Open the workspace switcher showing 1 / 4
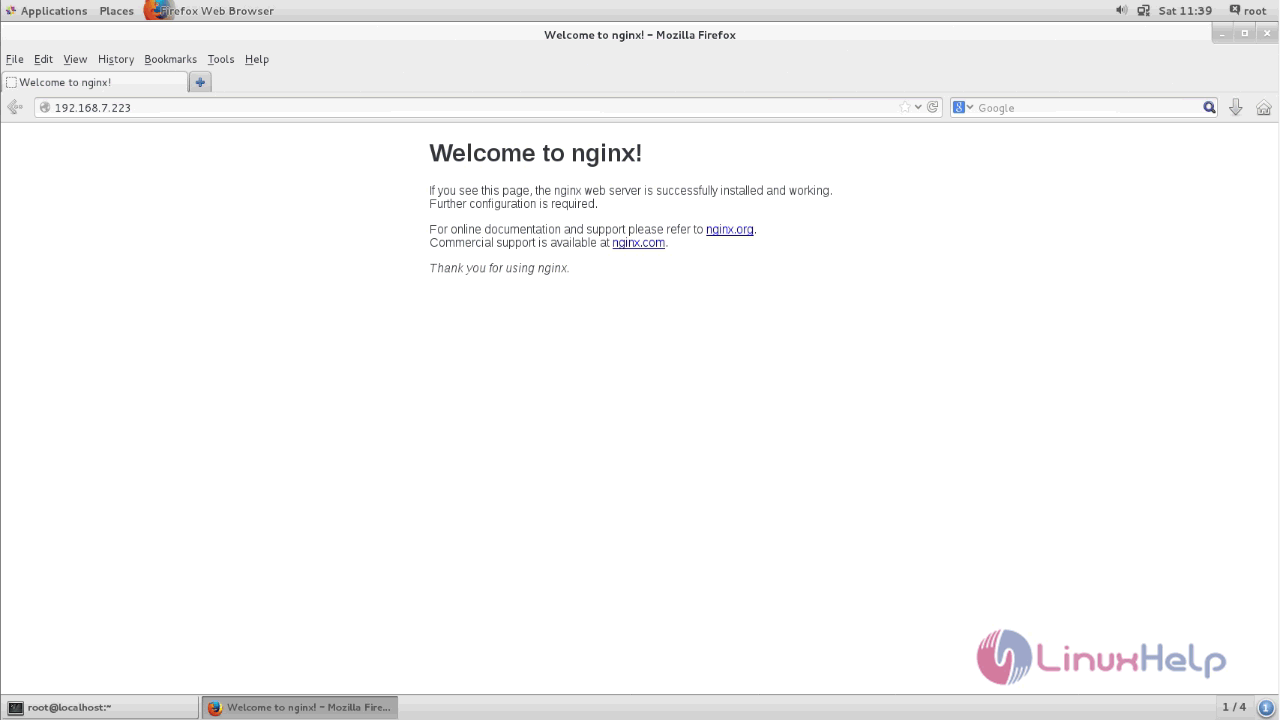1280x720 pixels. point(1234,707)
